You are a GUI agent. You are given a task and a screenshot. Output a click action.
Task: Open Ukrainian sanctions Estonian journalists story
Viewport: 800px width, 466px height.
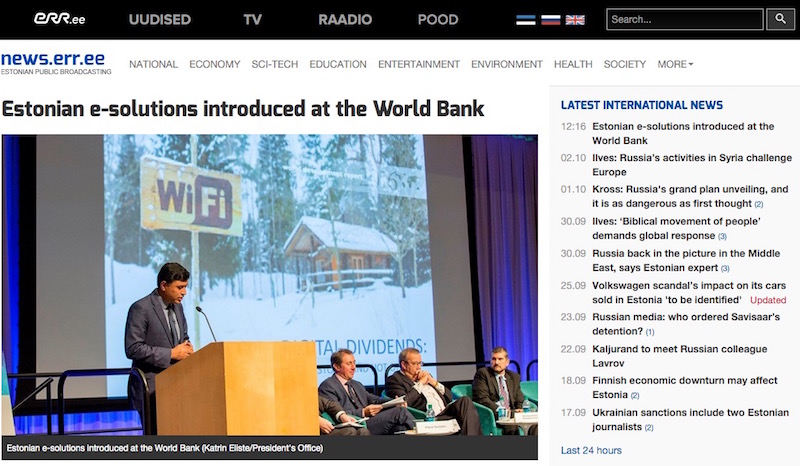pyautogui.click(x=690, y=420)
